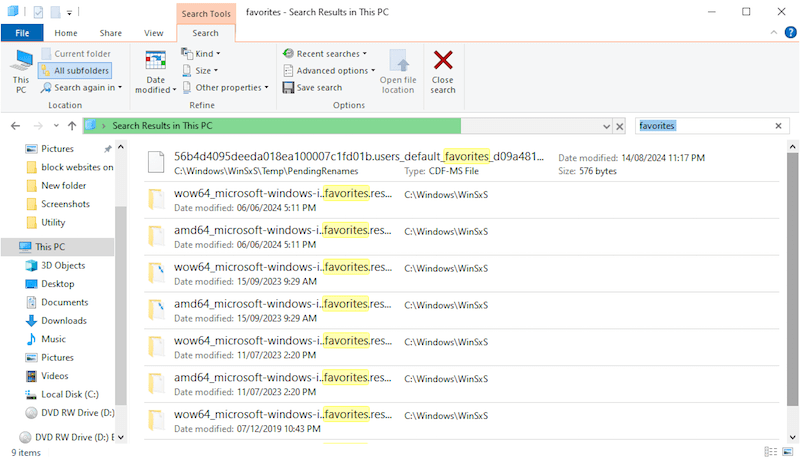Screen dimensions: 800x462
Task: Go up one level arrow
Action: tap(72, 126)
